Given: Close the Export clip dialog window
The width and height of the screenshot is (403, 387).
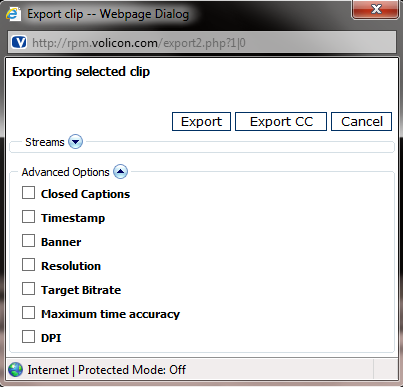Looking at the screenshot, I should click(375, 9).
